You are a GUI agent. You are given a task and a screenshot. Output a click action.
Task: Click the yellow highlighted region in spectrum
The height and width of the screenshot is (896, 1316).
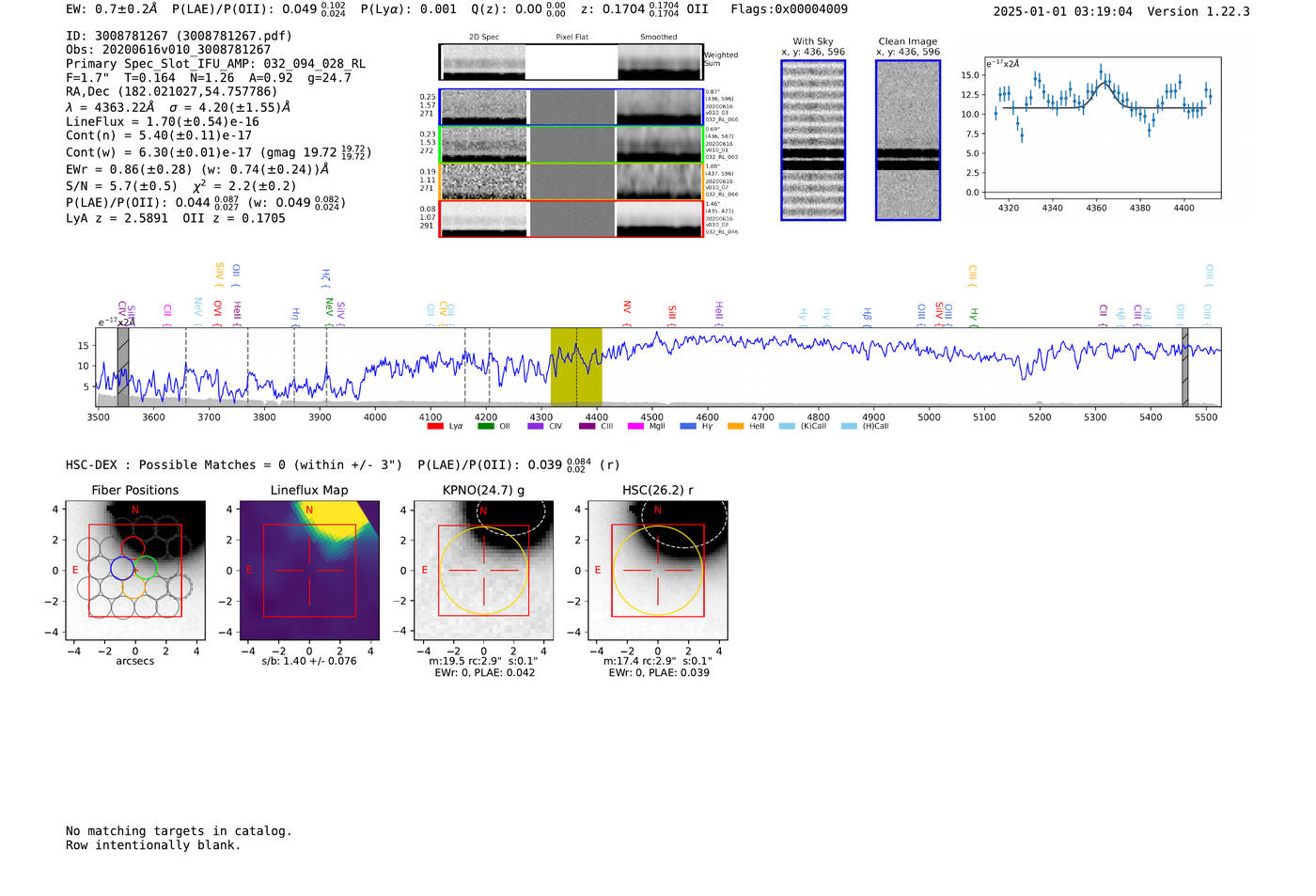click(576, 367)
